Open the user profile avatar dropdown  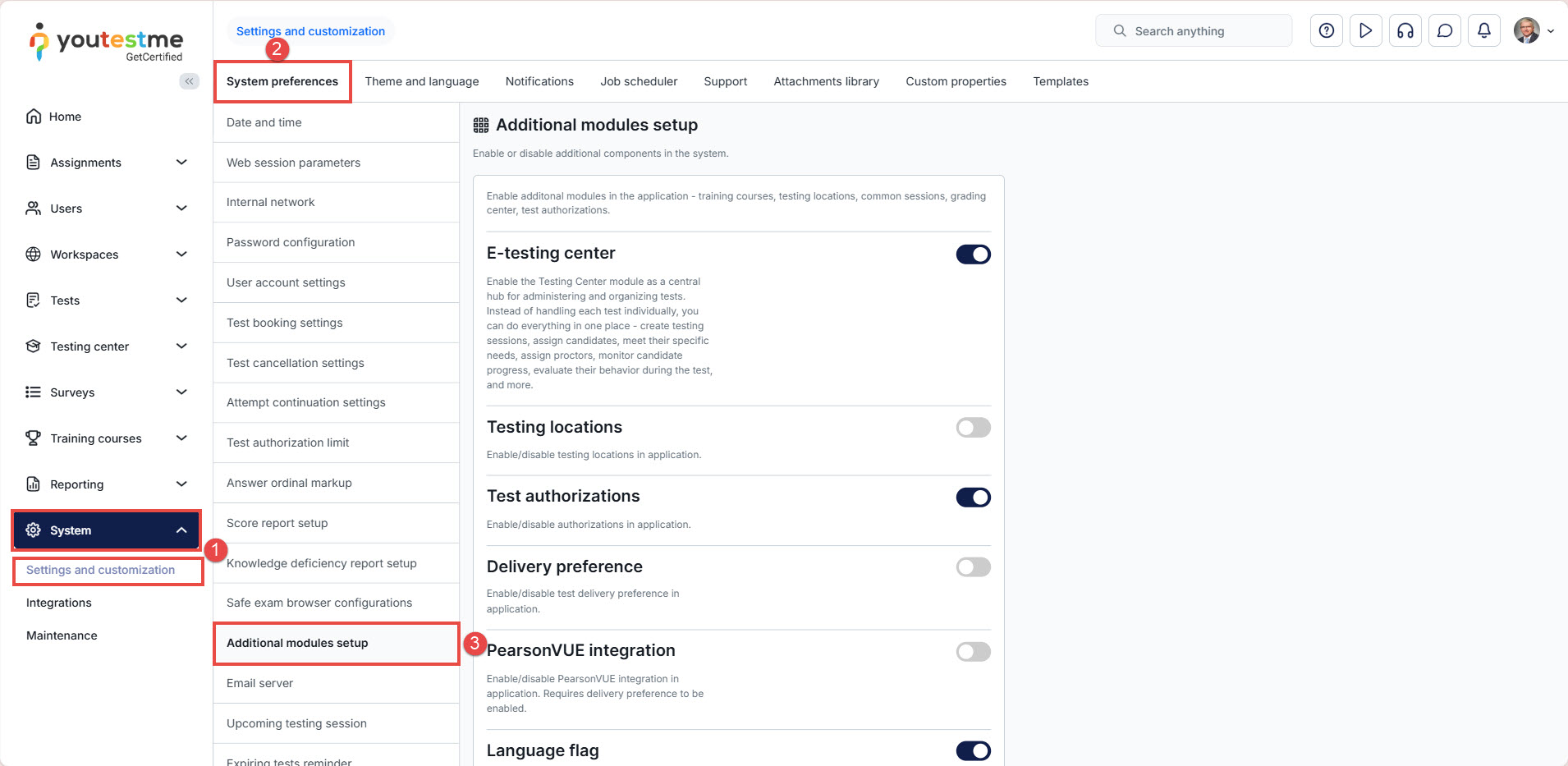pos(1533,31)
